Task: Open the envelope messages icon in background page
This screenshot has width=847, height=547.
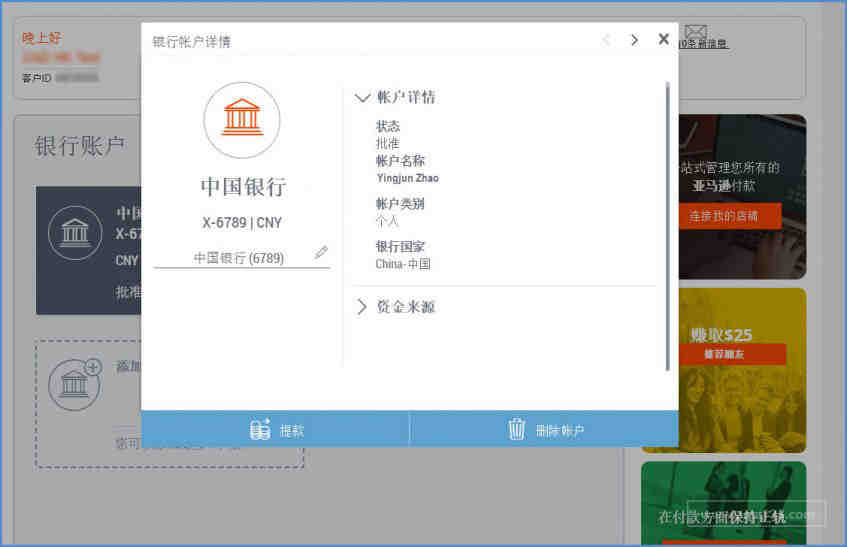Action: 696,31
